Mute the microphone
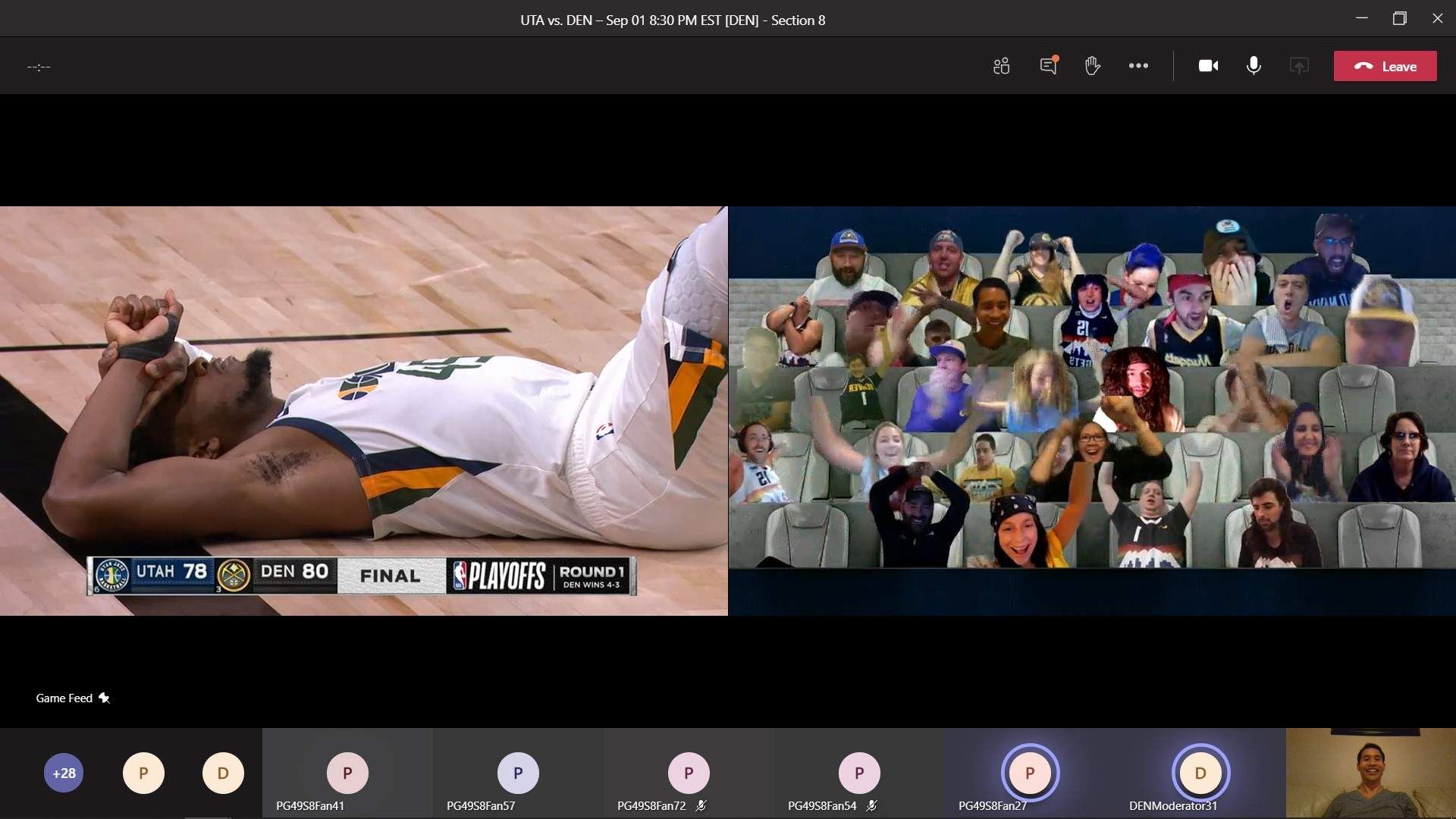1456x819 pixels. tap(1254, 66)
